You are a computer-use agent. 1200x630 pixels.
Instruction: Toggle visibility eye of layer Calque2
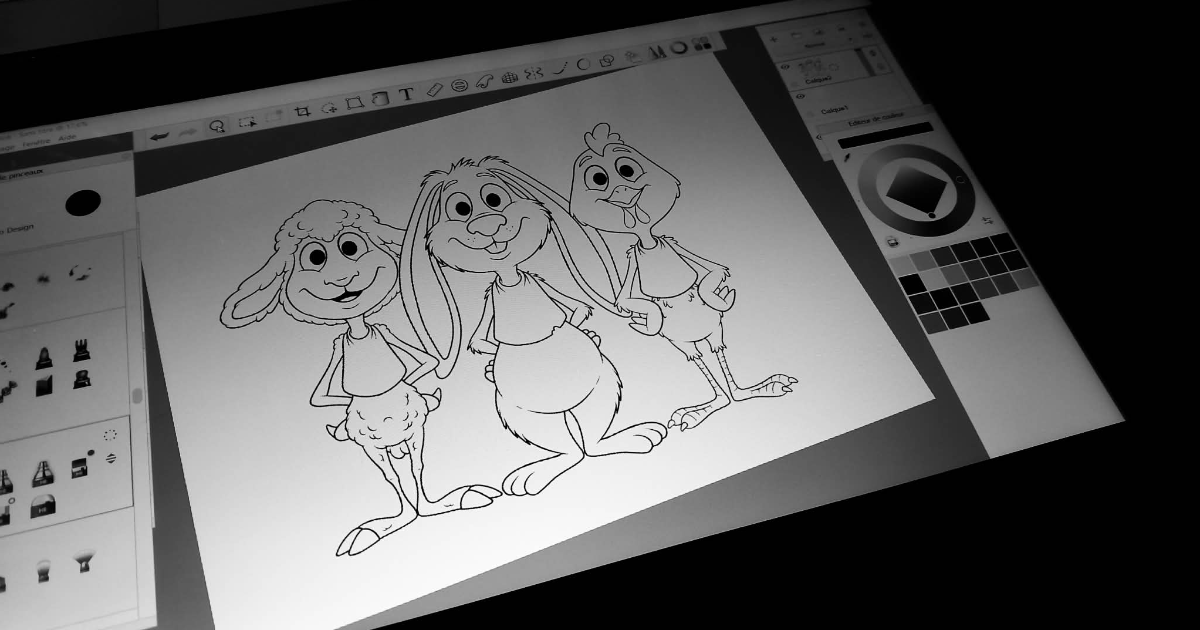pos(786,68)
